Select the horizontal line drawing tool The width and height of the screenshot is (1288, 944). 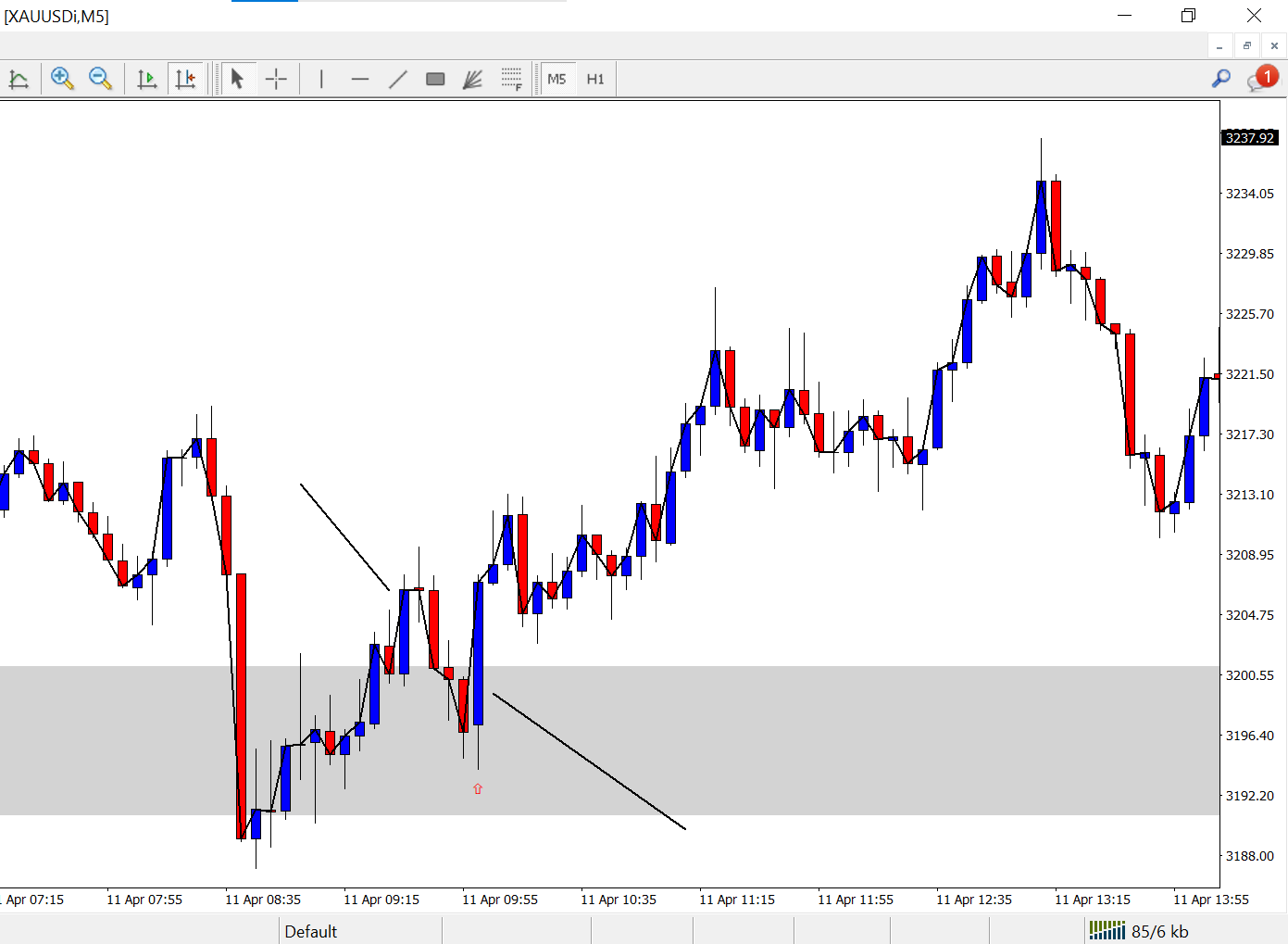pyautogui.click(x=360, y=79)
